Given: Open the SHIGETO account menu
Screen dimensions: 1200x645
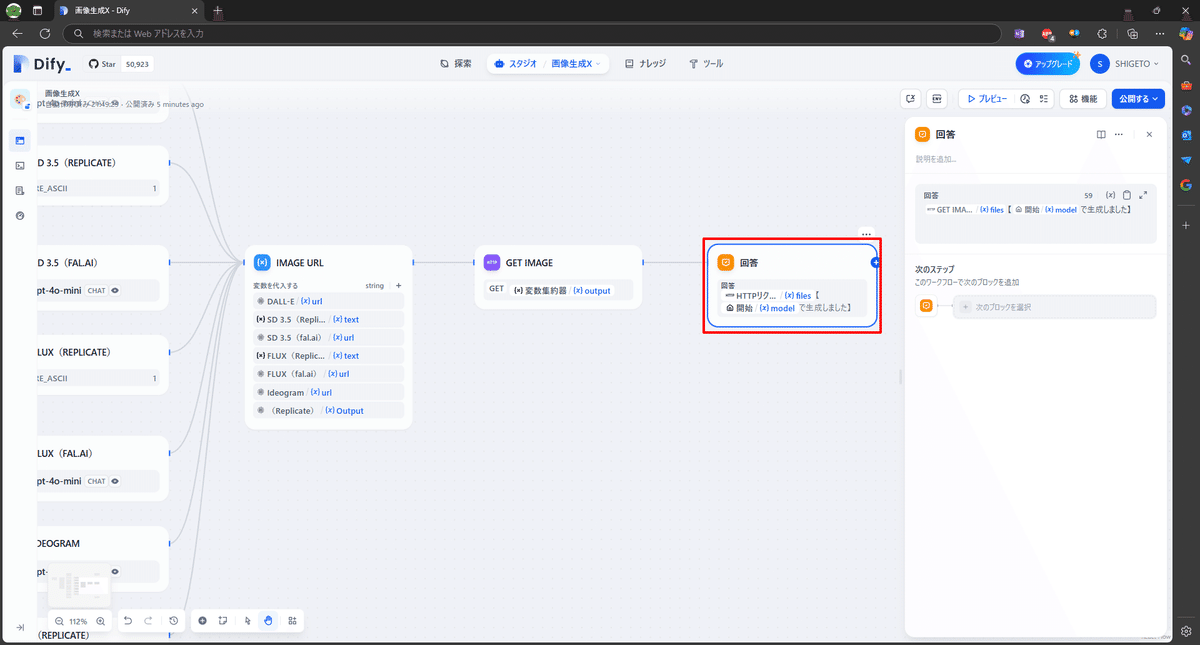Looking at the screenshot, I should 1127,64.
